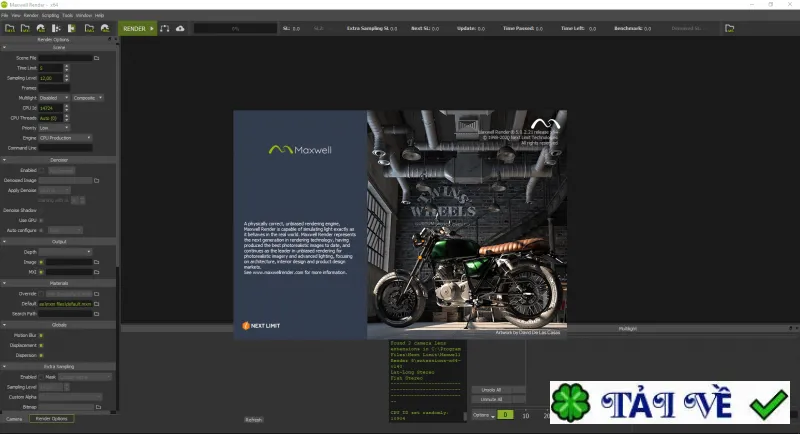This screenshot has height=434, width=800.
Task: Collapse the Denoiser section
Action: click(5, 160)
